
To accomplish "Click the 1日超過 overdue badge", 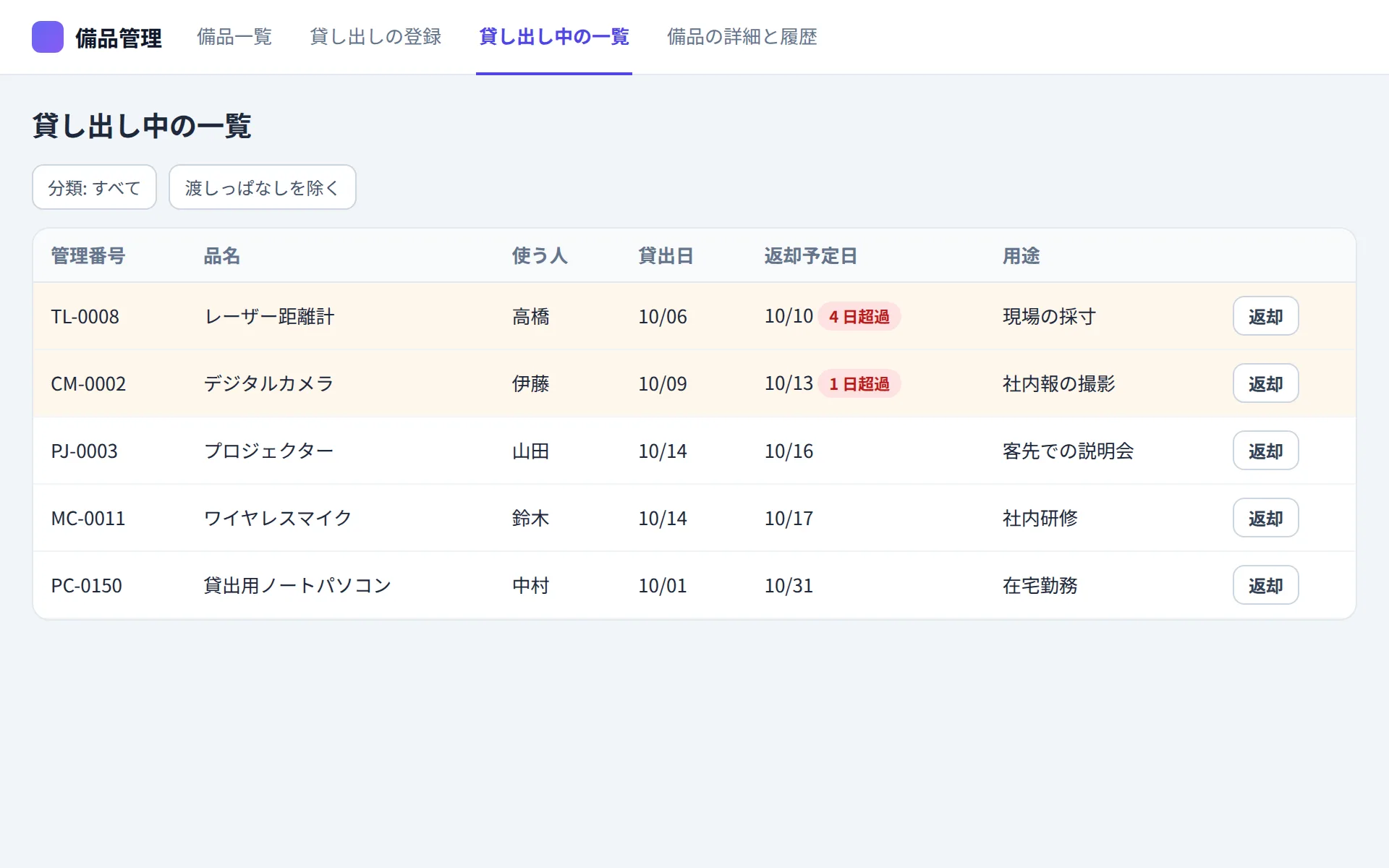I will (x=859, y=384).
